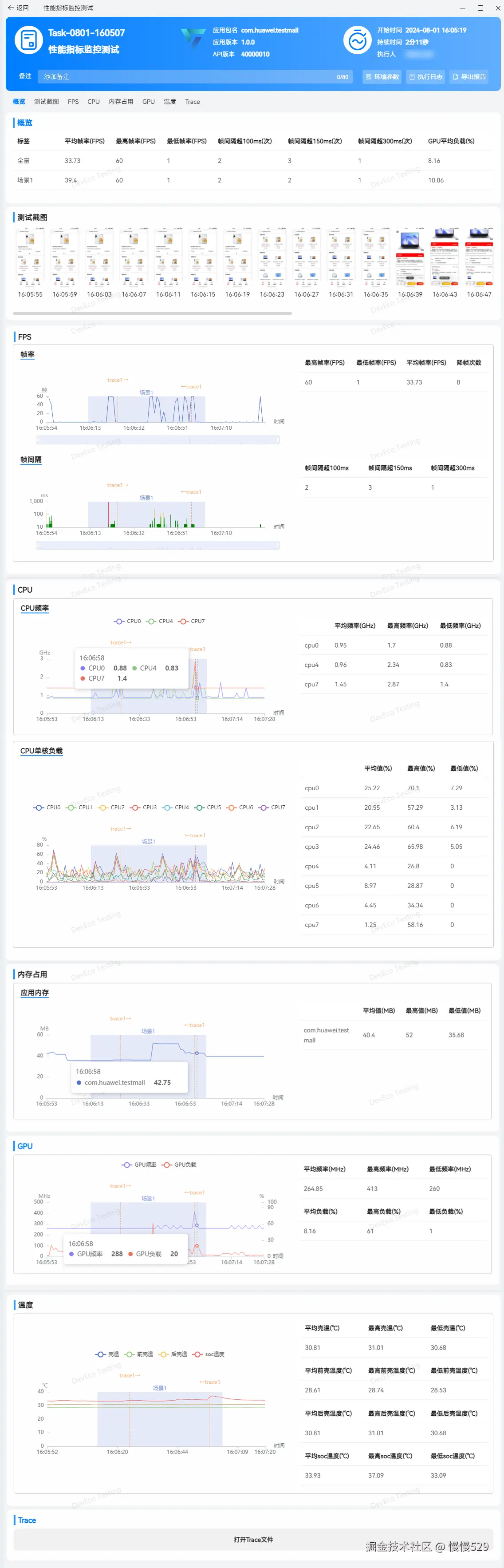
Task: Export the report with 导出报告
Action: point(469,77)
